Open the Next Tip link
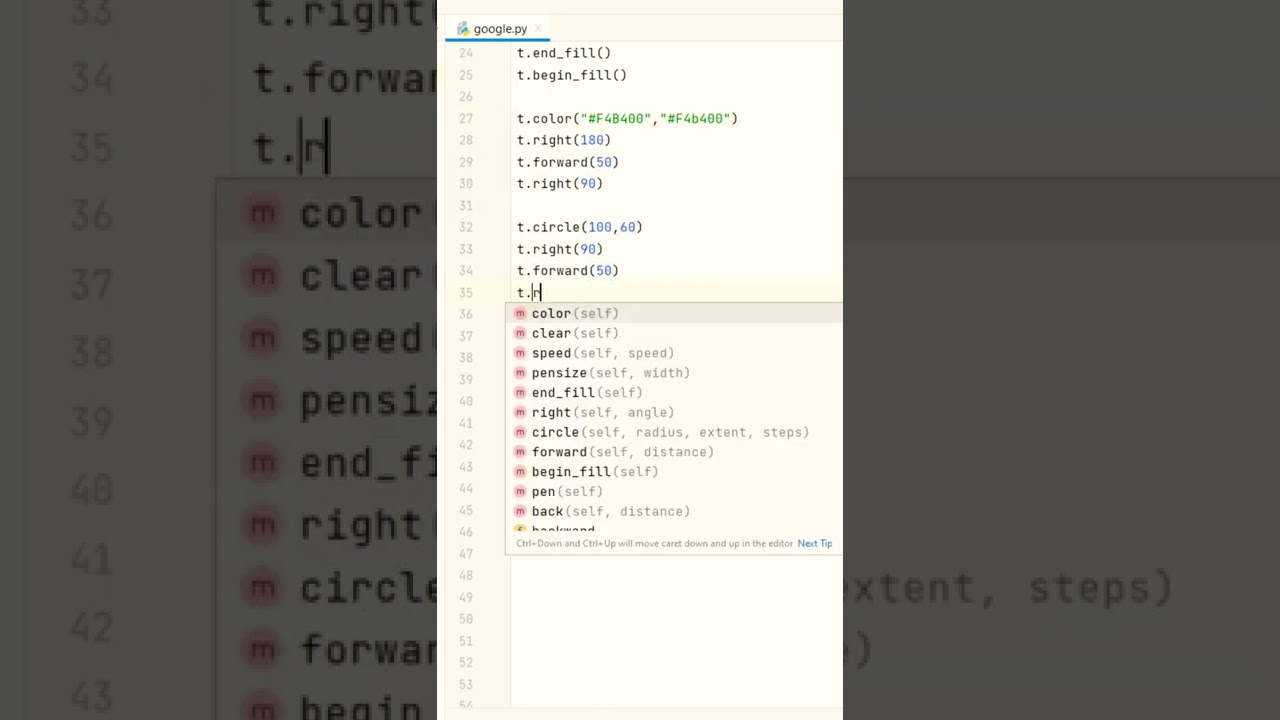This screenshot has height=720, width=1280. (814, 544)
